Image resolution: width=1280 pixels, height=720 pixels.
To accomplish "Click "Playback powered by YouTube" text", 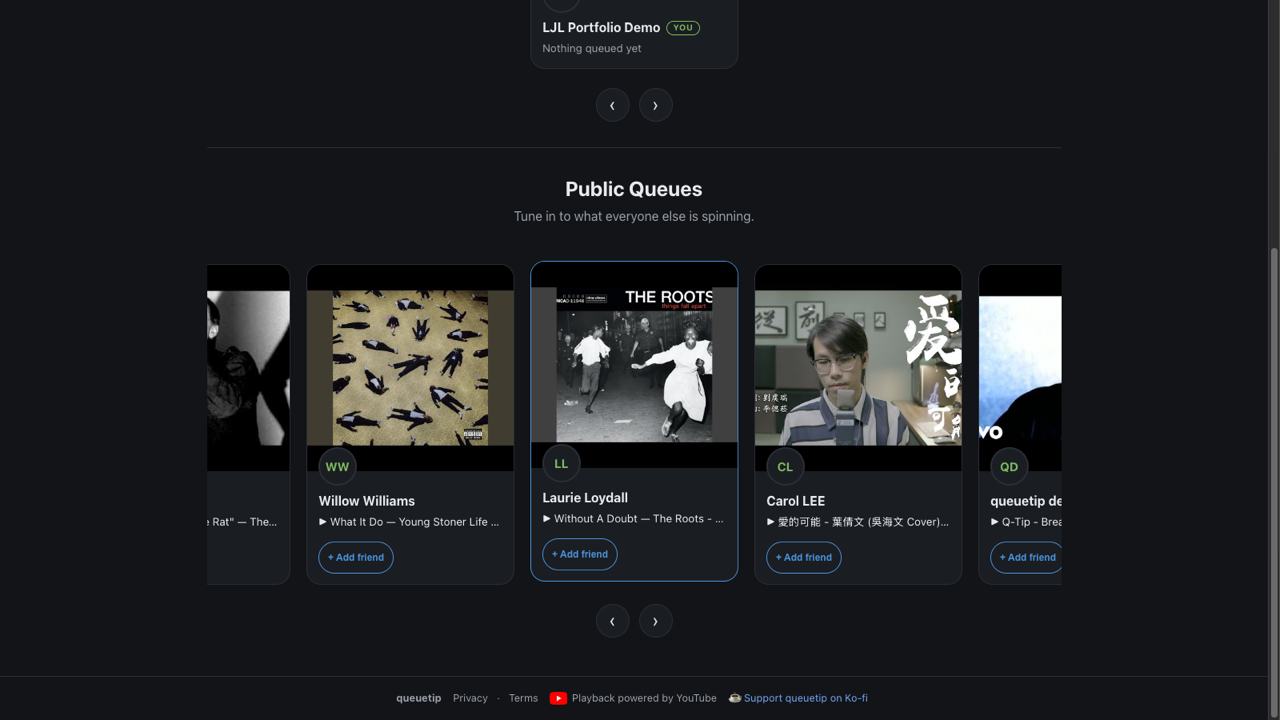I will click(644, 698).
